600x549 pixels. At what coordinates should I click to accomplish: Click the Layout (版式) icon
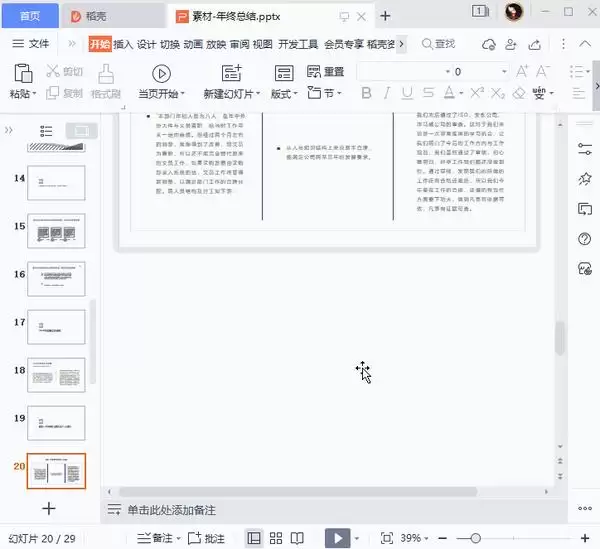pyautogui.click(x=284, y=73)
